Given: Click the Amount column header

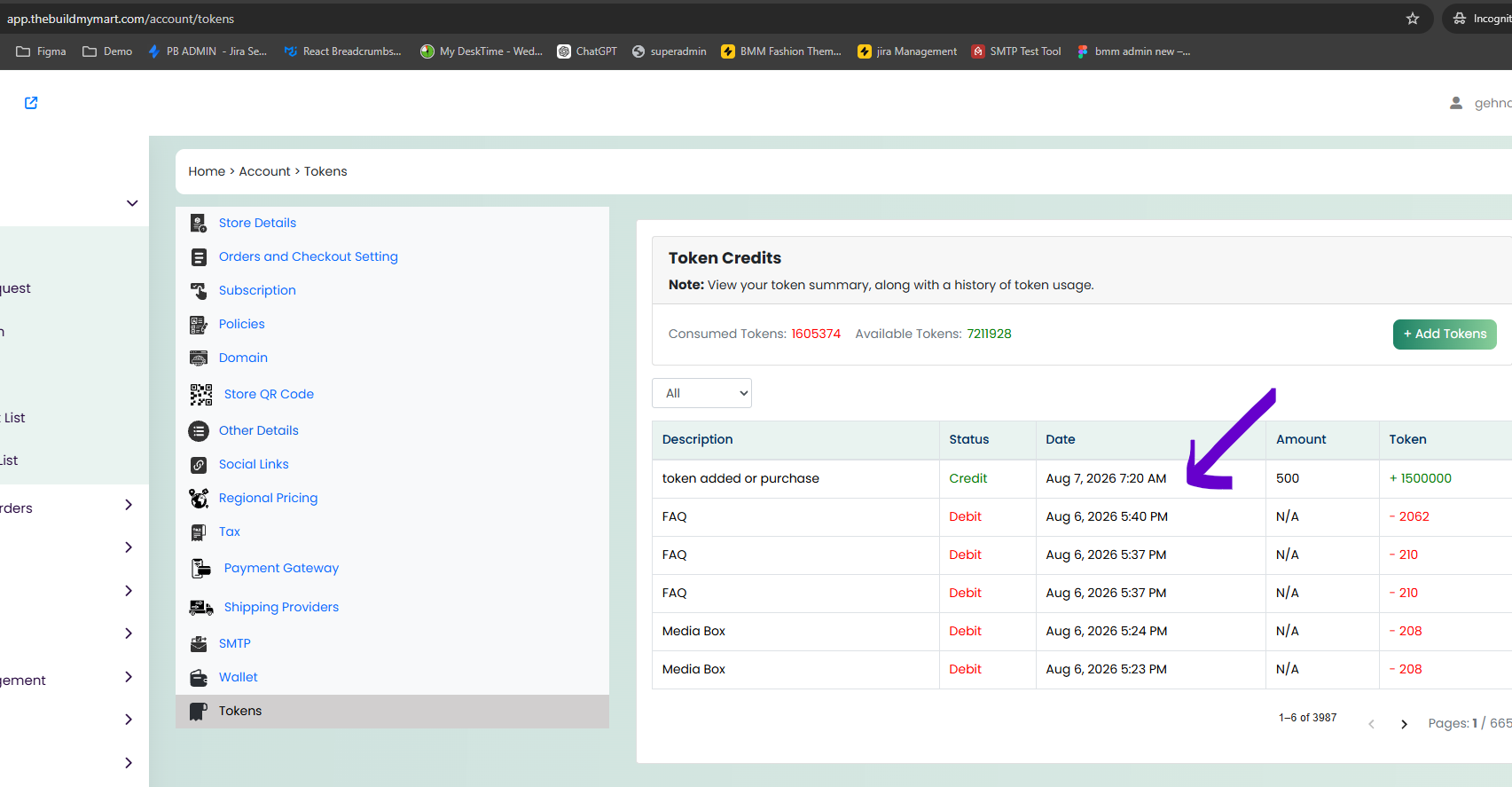Looking at the screenshot, I should 1301,439.
